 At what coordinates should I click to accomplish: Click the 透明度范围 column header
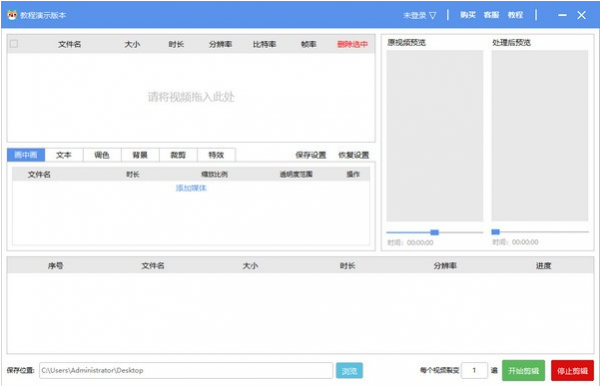click(x=296, y=174)
